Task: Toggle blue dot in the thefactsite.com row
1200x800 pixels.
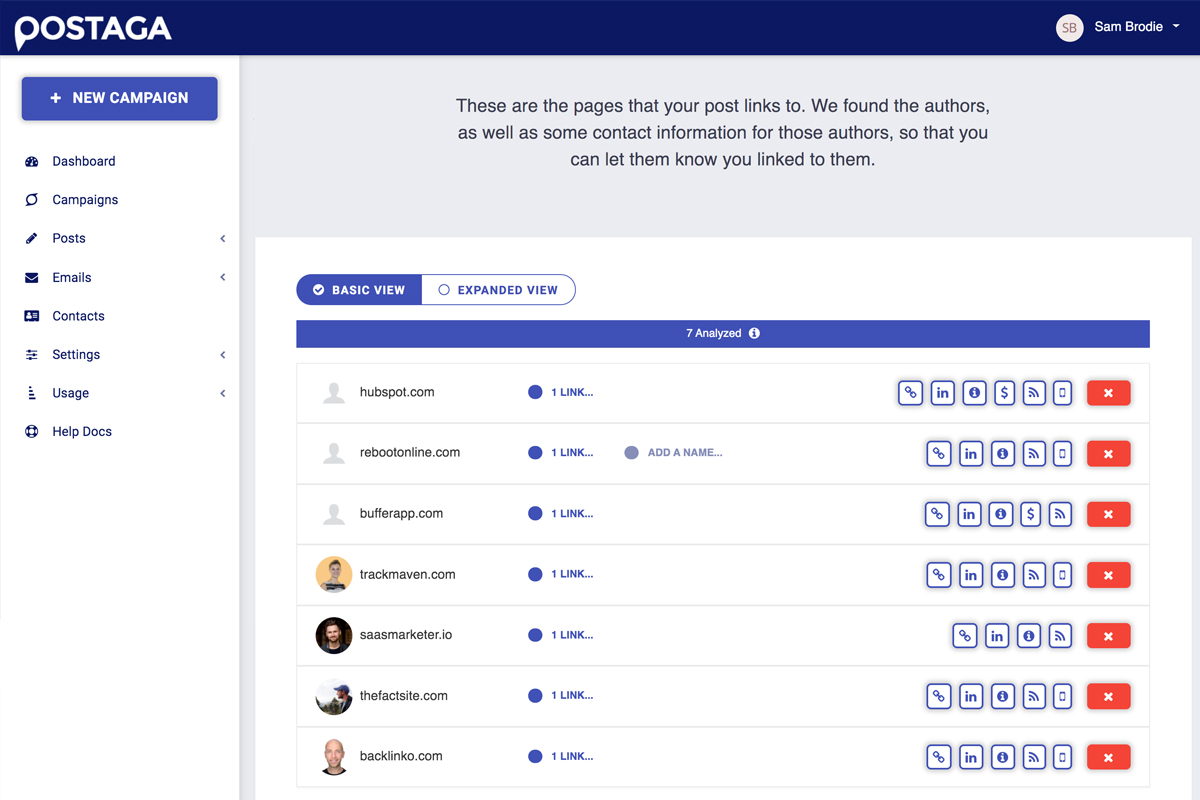Action: click(535, 695)
